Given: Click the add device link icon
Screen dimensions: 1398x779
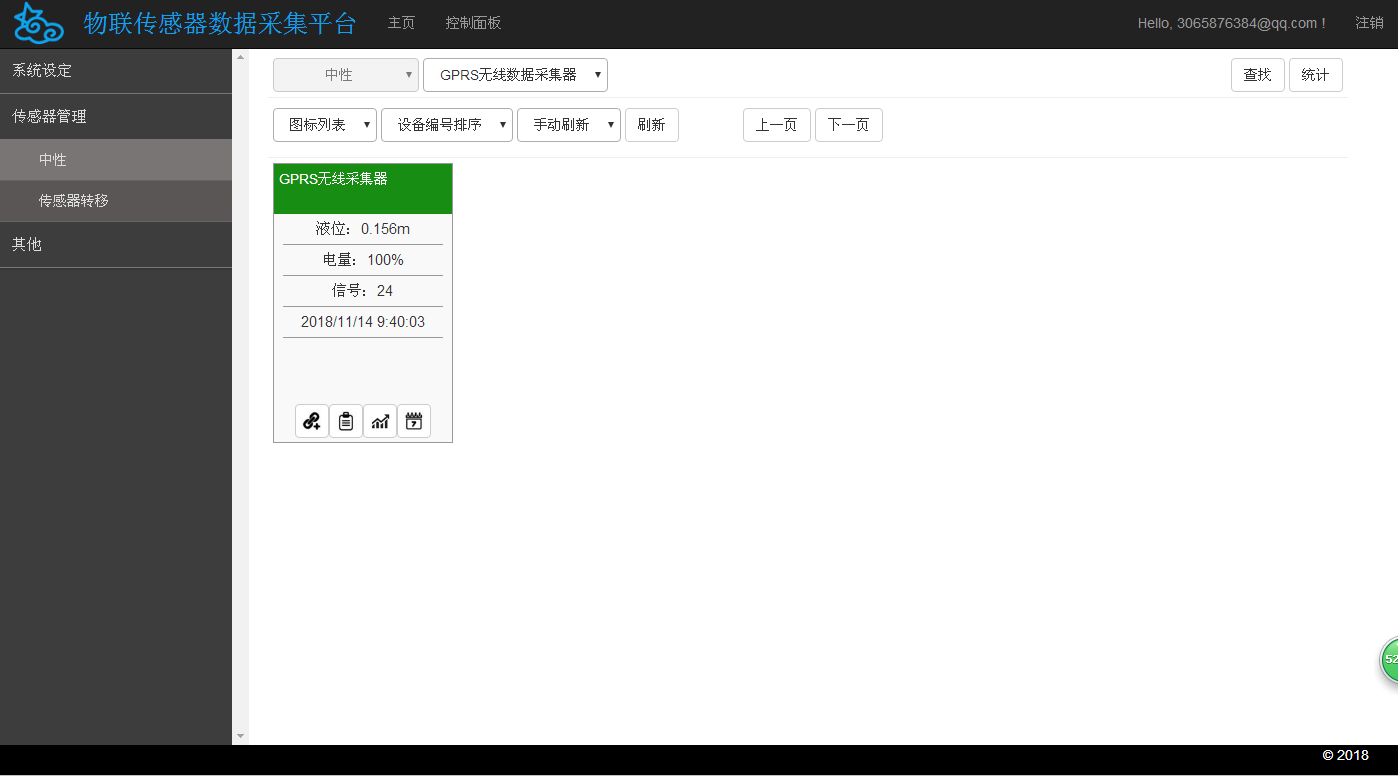Looking at the screenshot, I should tap(311, 420).
